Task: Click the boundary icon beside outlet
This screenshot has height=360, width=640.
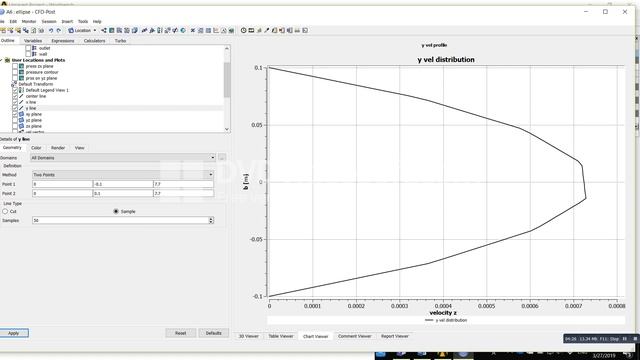Action: (35, 48)
